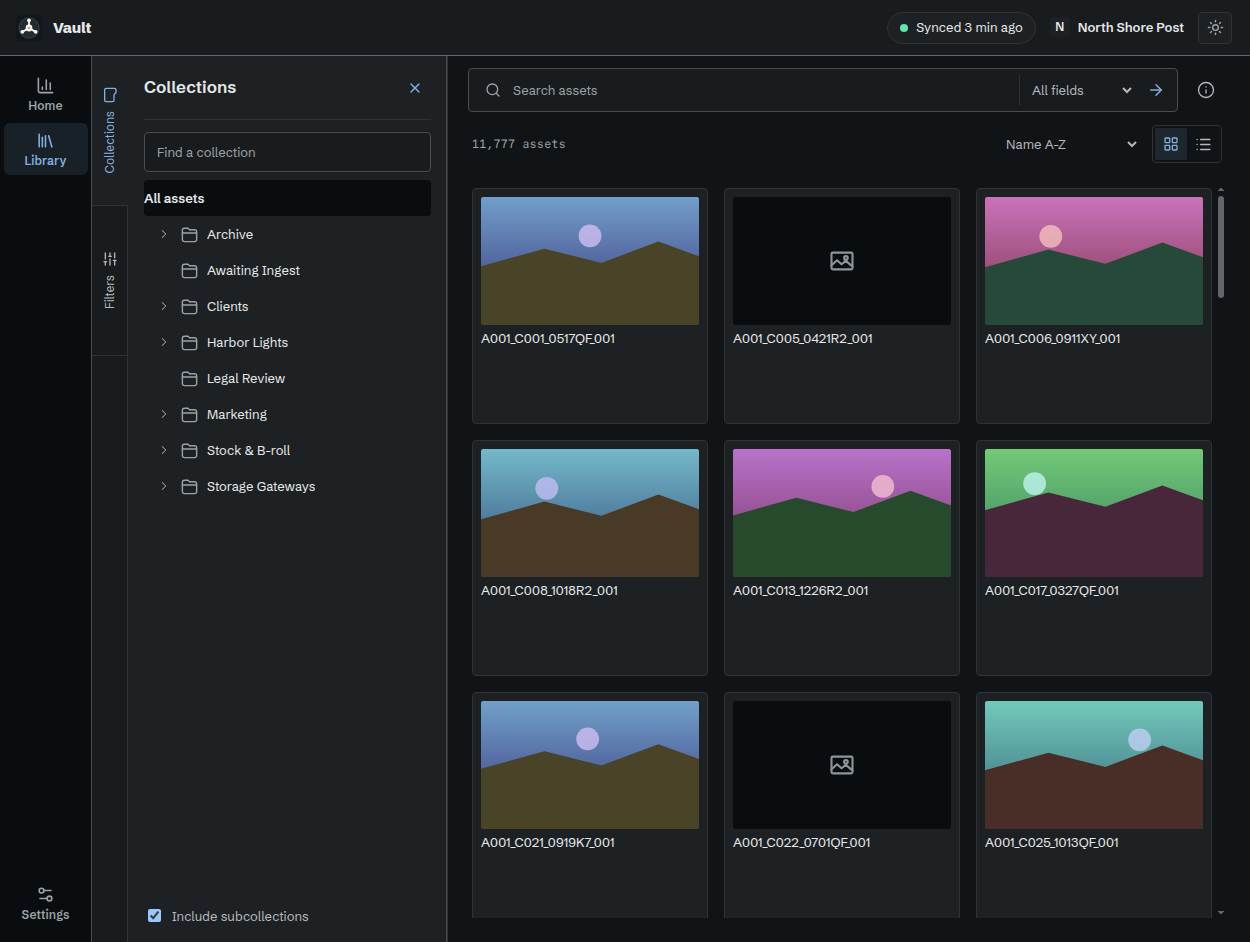1250x942 pixels.
Task: Click the Stock & B-roll folder icon
Action: pyautogui.click(x=189, y=450)
